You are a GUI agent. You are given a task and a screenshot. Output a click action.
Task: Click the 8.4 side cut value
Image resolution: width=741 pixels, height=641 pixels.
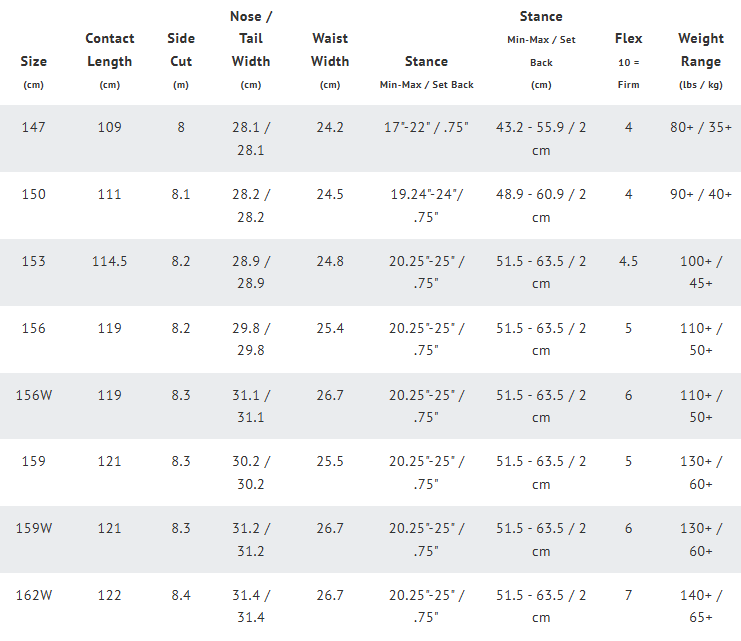pos(181,595)
